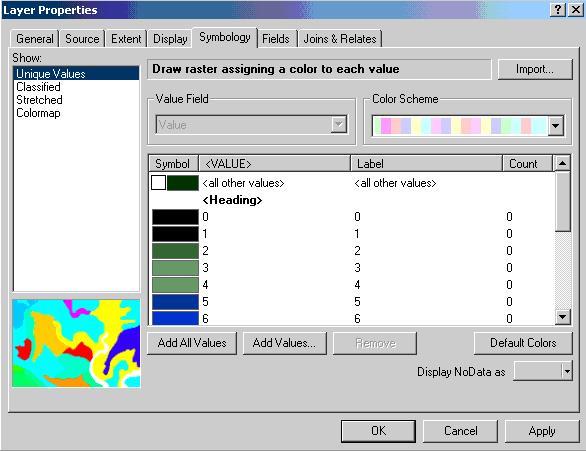Viewport: 586px width, 451px height.
Task: Switch to the Source tab
Action: click(82, 39)
